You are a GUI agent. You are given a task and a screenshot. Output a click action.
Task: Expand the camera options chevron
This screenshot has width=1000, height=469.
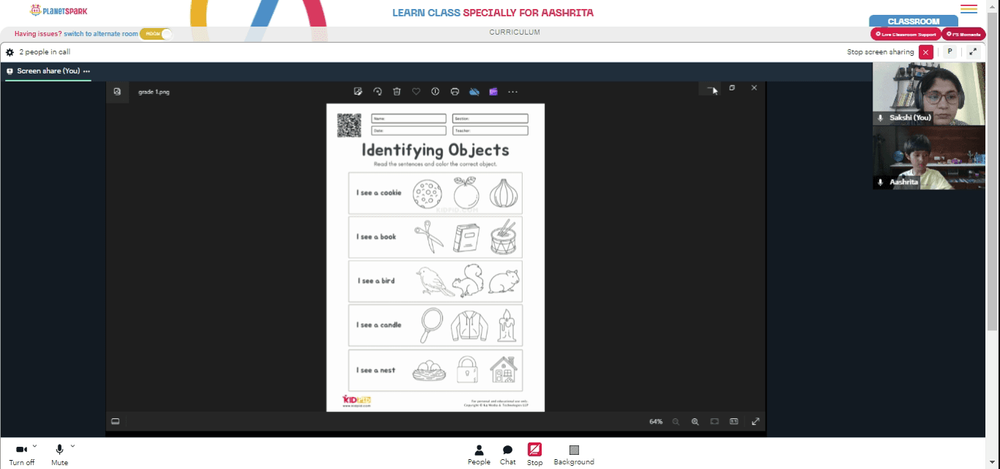point(34,445)
